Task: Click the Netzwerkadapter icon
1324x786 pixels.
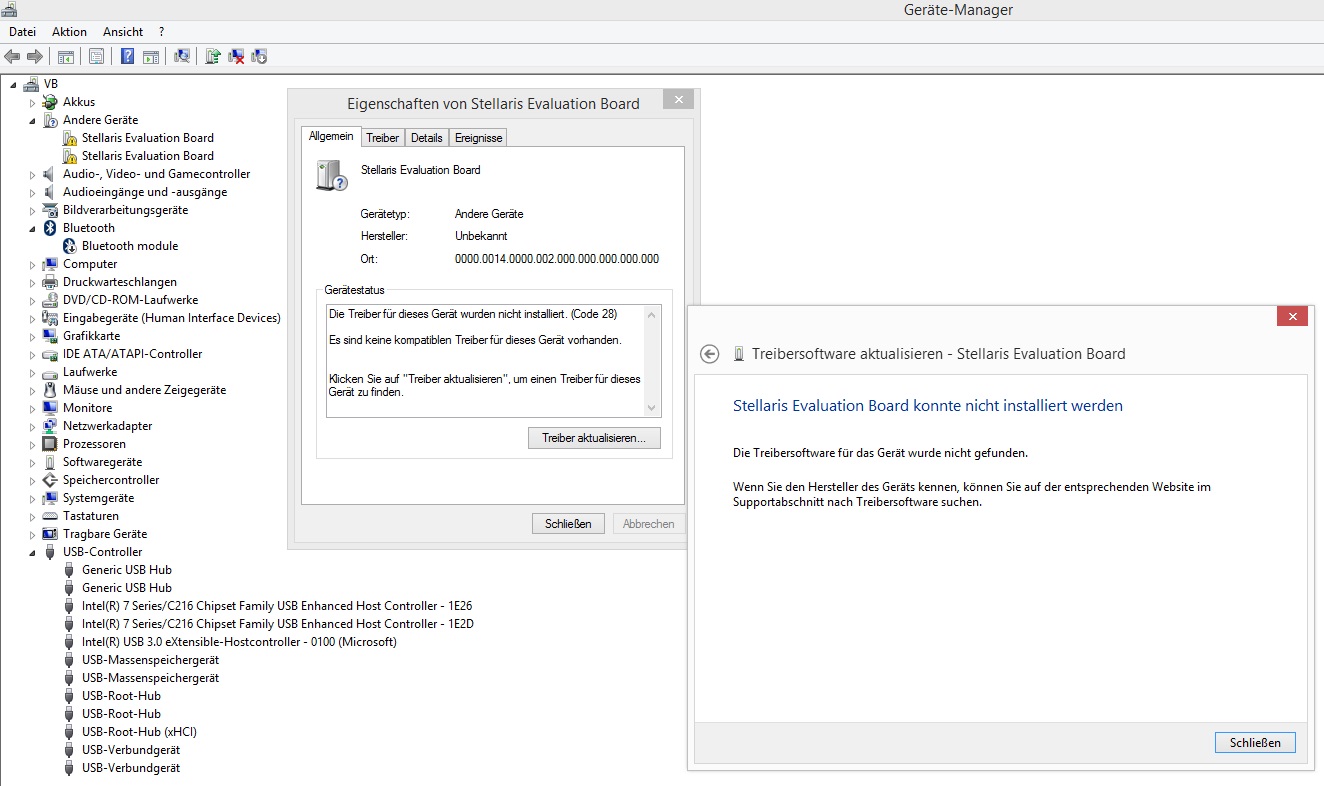Action: [51, 426]
